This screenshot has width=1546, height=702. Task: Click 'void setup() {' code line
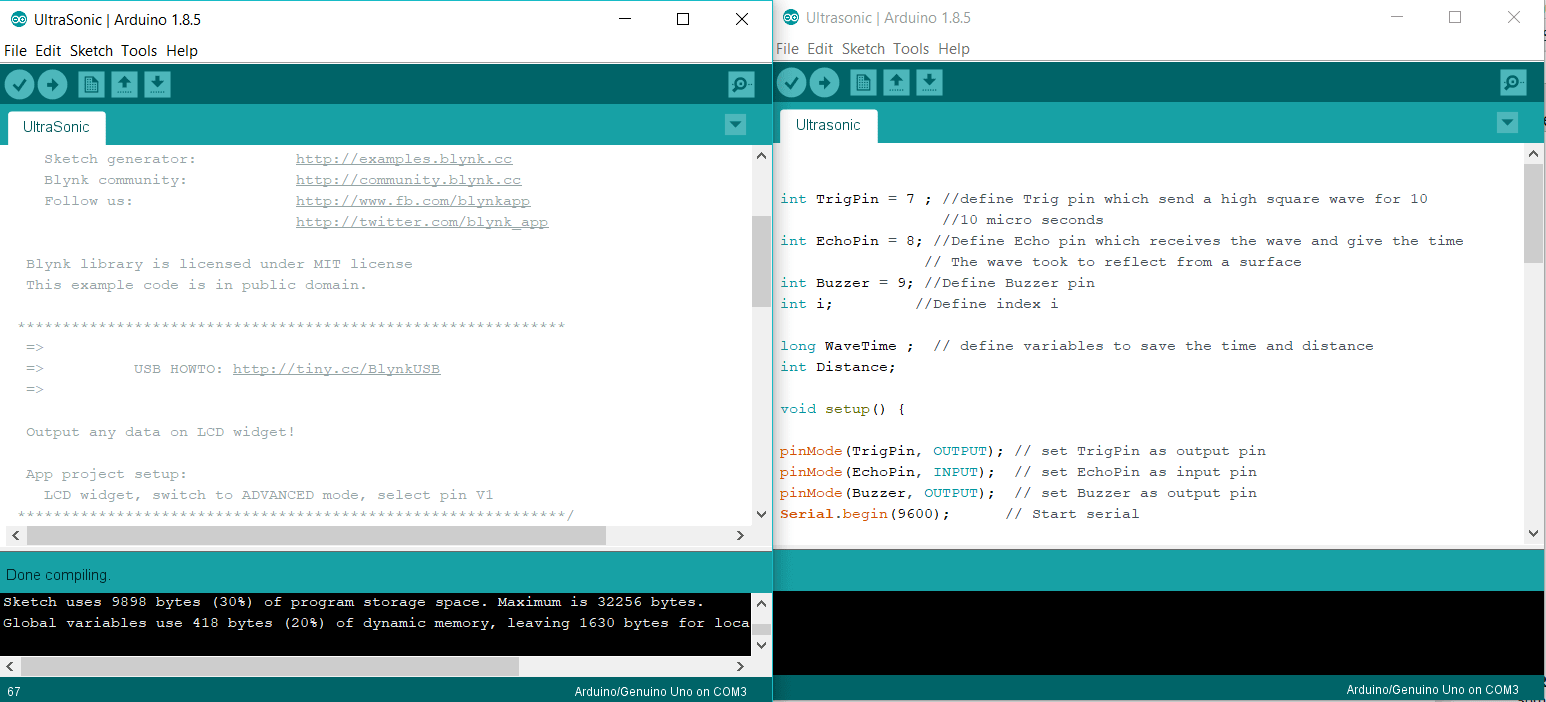tap(842, 409)
